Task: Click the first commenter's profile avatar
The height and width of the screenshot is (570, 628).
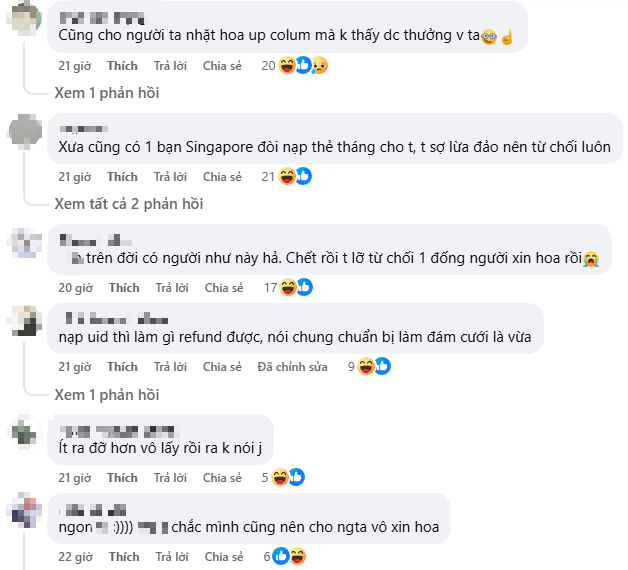Action: click(x=25, y=19)
